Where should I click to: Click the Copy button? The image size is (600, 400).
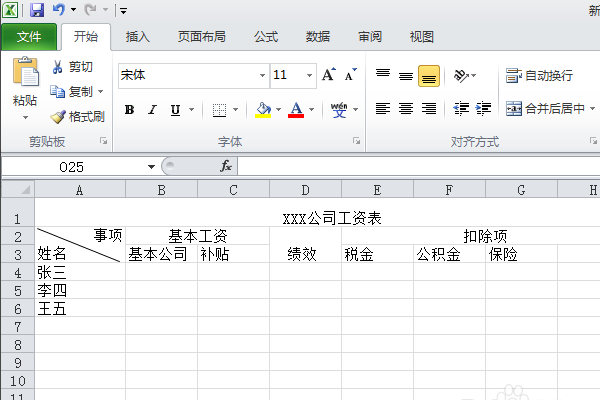pos(72,92)
